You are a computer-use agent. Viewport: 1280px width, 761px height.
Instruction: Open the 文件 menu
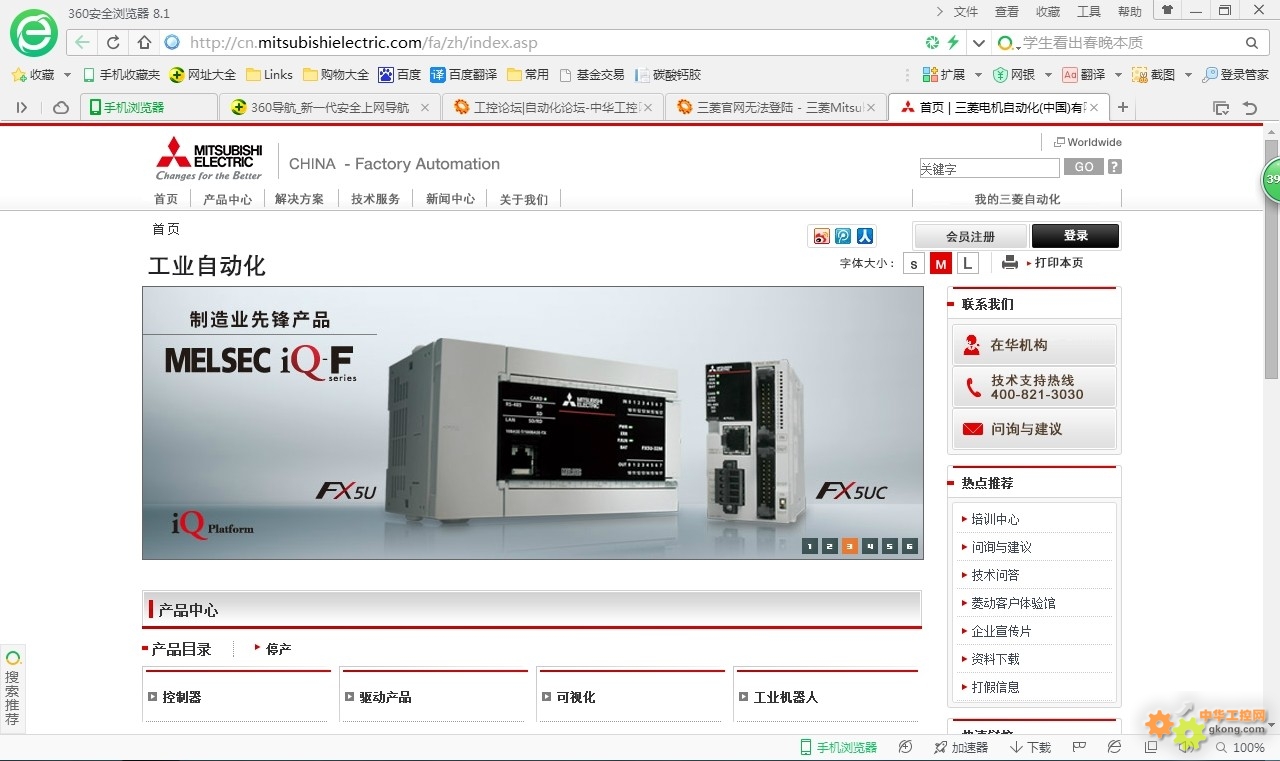tap(966, 12)
